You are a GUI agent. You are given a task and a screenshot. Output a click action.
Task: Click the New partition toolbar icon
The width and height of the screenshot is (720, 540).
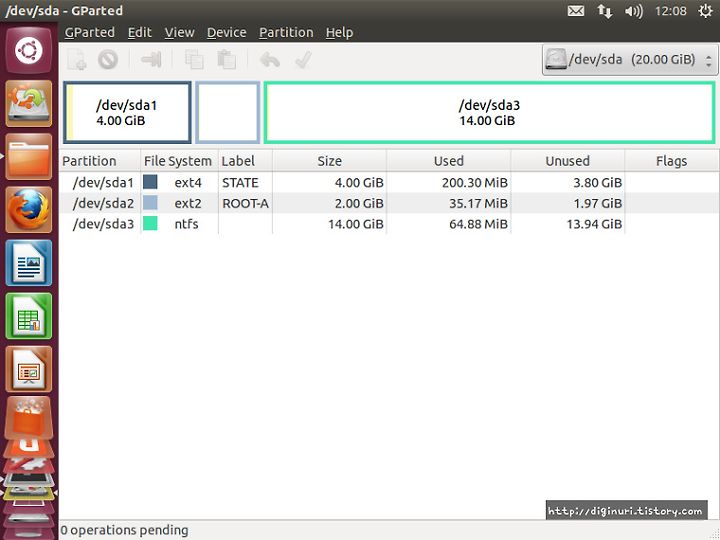(77, 60)
